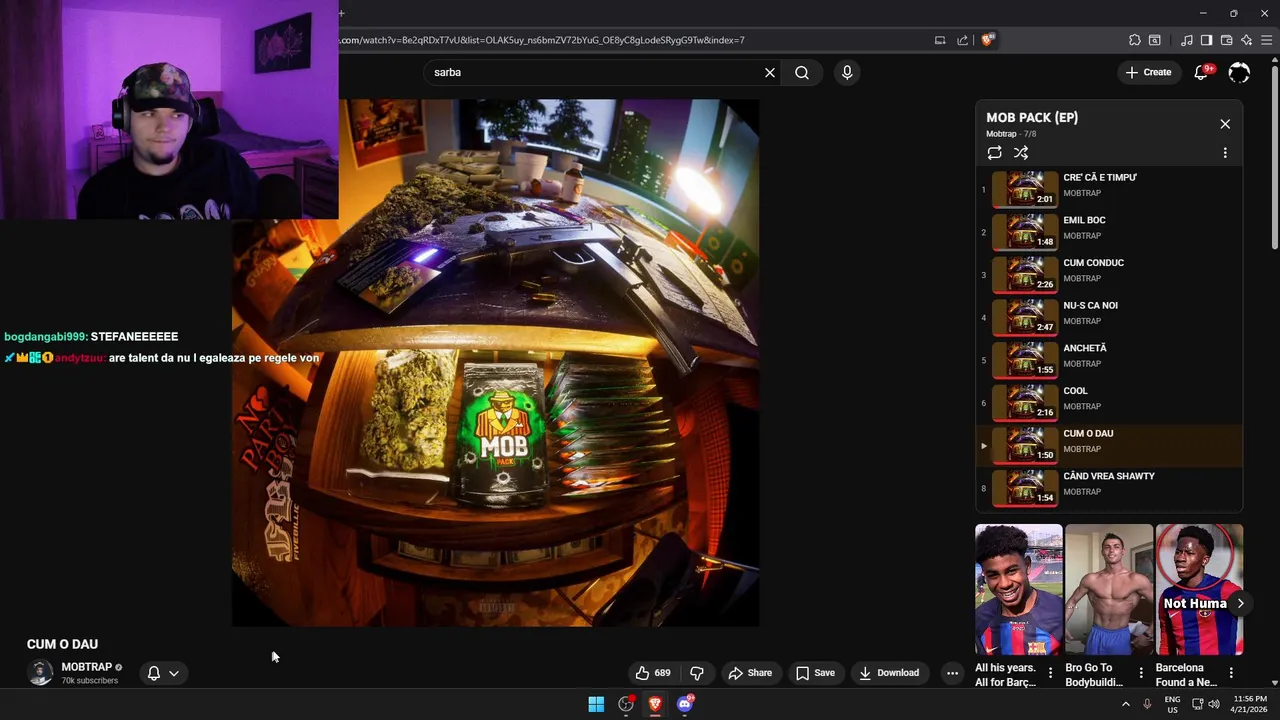This screenshot has width=1280, height=720.
Task: Click the Brave Shields lion icon in address bar
Action: tap(987, 40)
